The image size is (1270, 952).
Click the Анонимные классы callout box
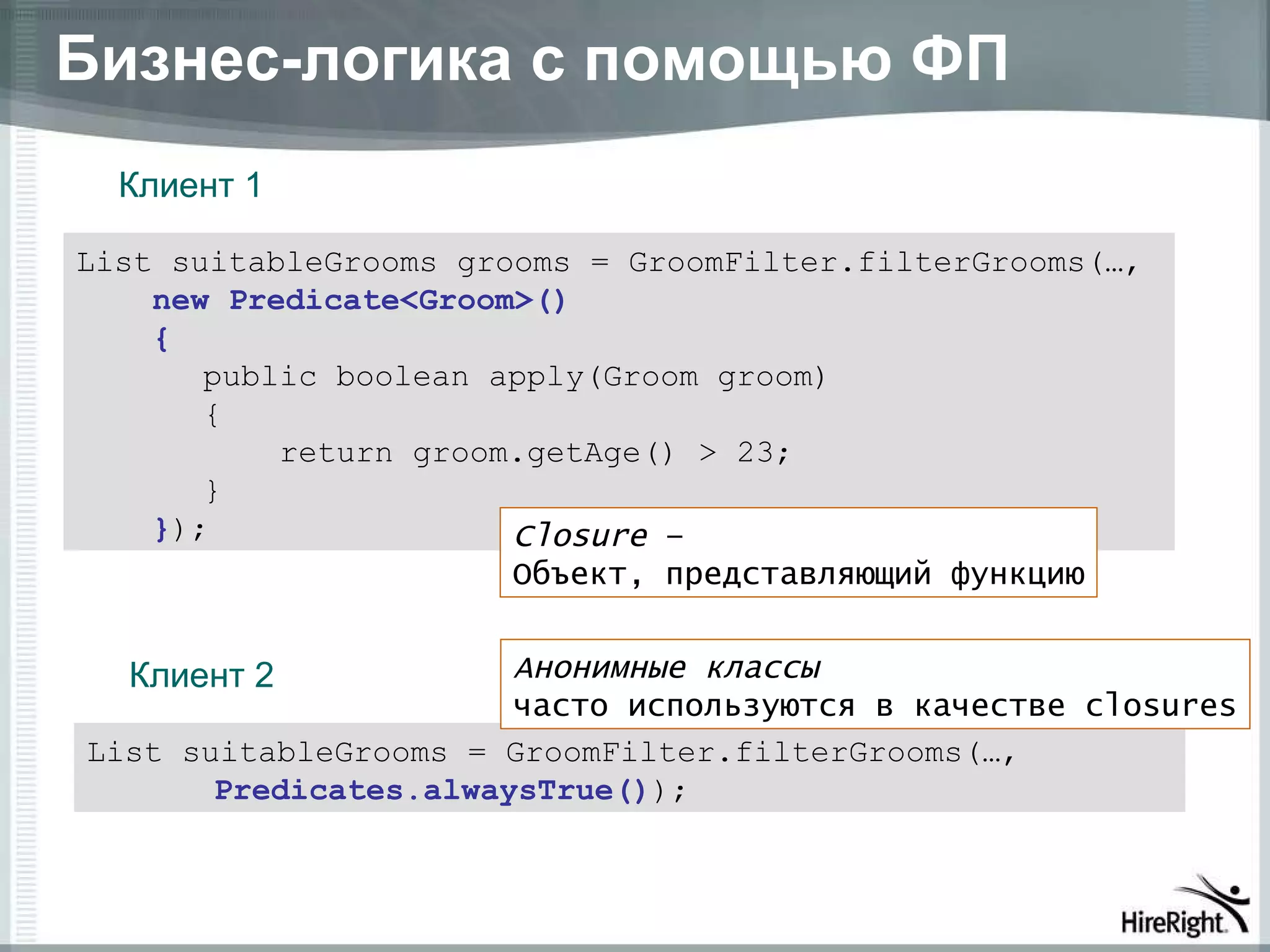[874, 684]
